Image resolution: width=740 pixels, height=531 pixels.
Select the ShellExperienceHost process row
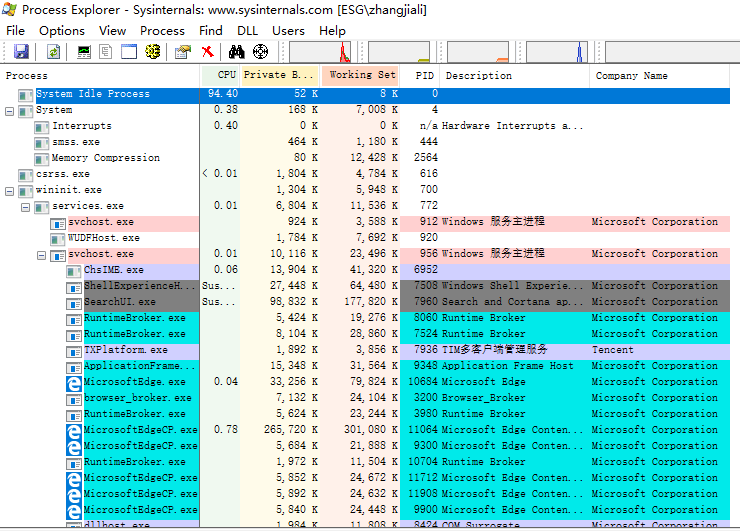[x=365, y=287]
